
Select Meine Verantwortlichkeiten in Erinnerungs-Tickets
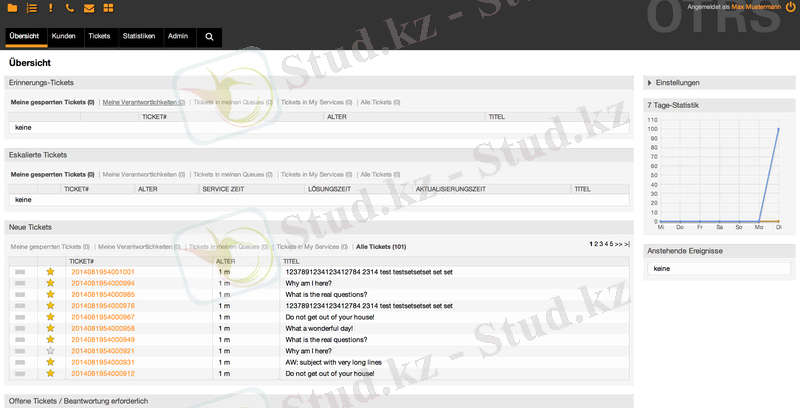[144, 103]
